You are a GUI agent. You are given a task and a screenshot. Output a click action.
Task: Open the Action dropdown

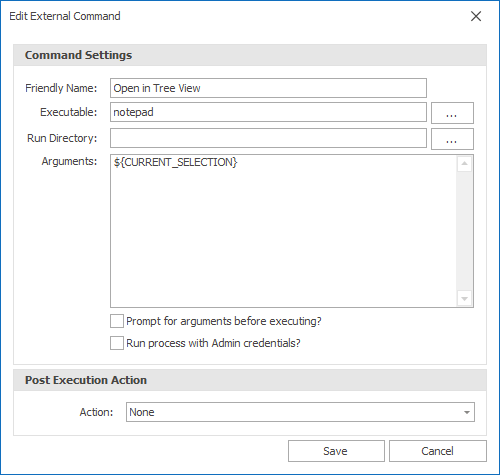point(300,412)
